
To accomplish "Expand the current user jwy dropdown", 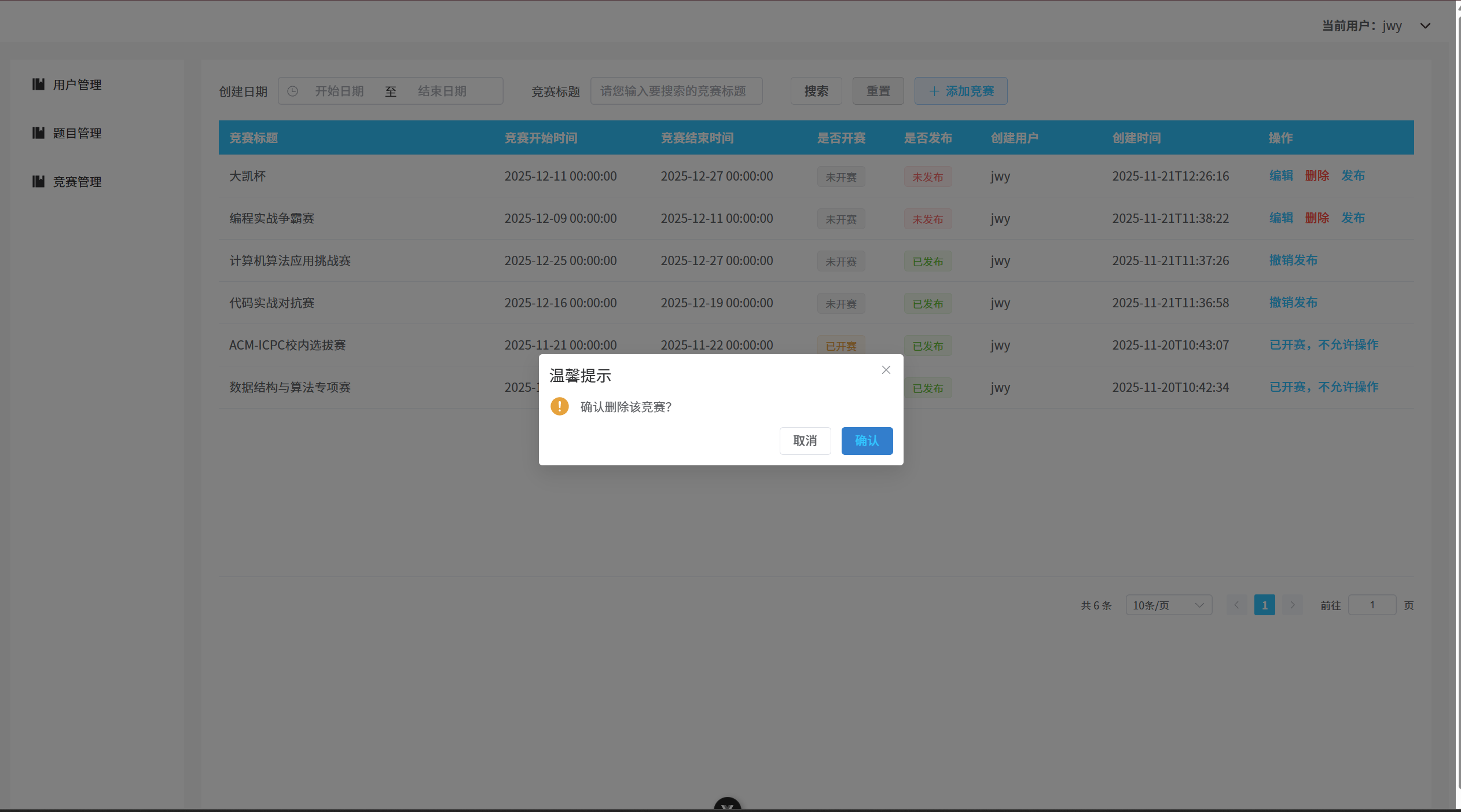I will [x=1425, y=26].
